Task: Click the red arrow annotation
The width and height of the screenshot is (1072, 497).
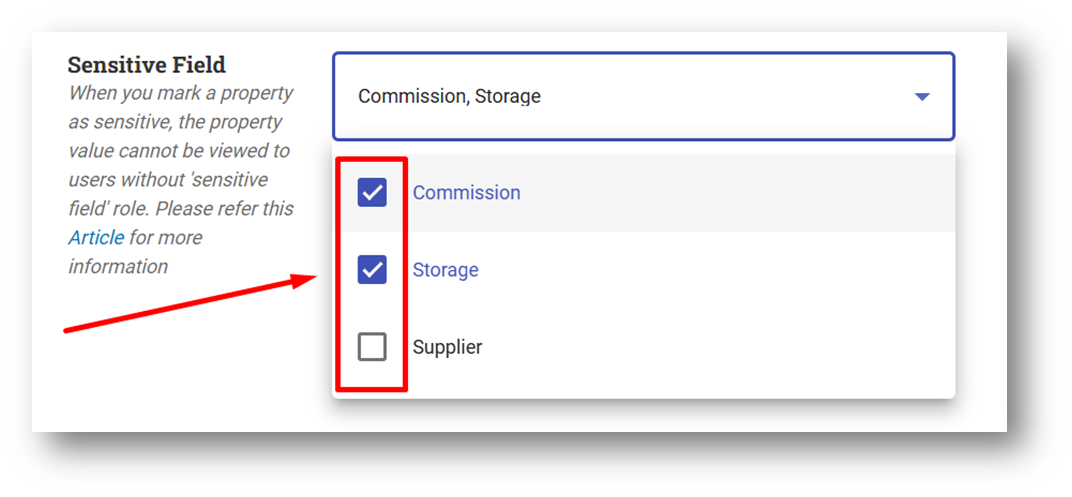Action: [x=190, y=303]
